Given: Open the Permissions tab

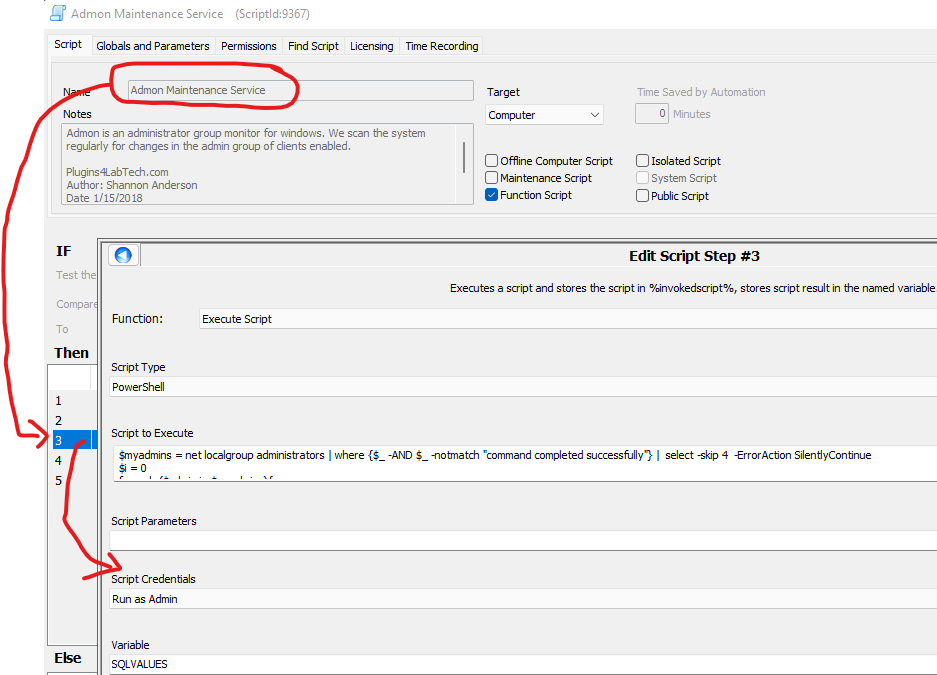Looking at the screenshot, I should (249, 46).
